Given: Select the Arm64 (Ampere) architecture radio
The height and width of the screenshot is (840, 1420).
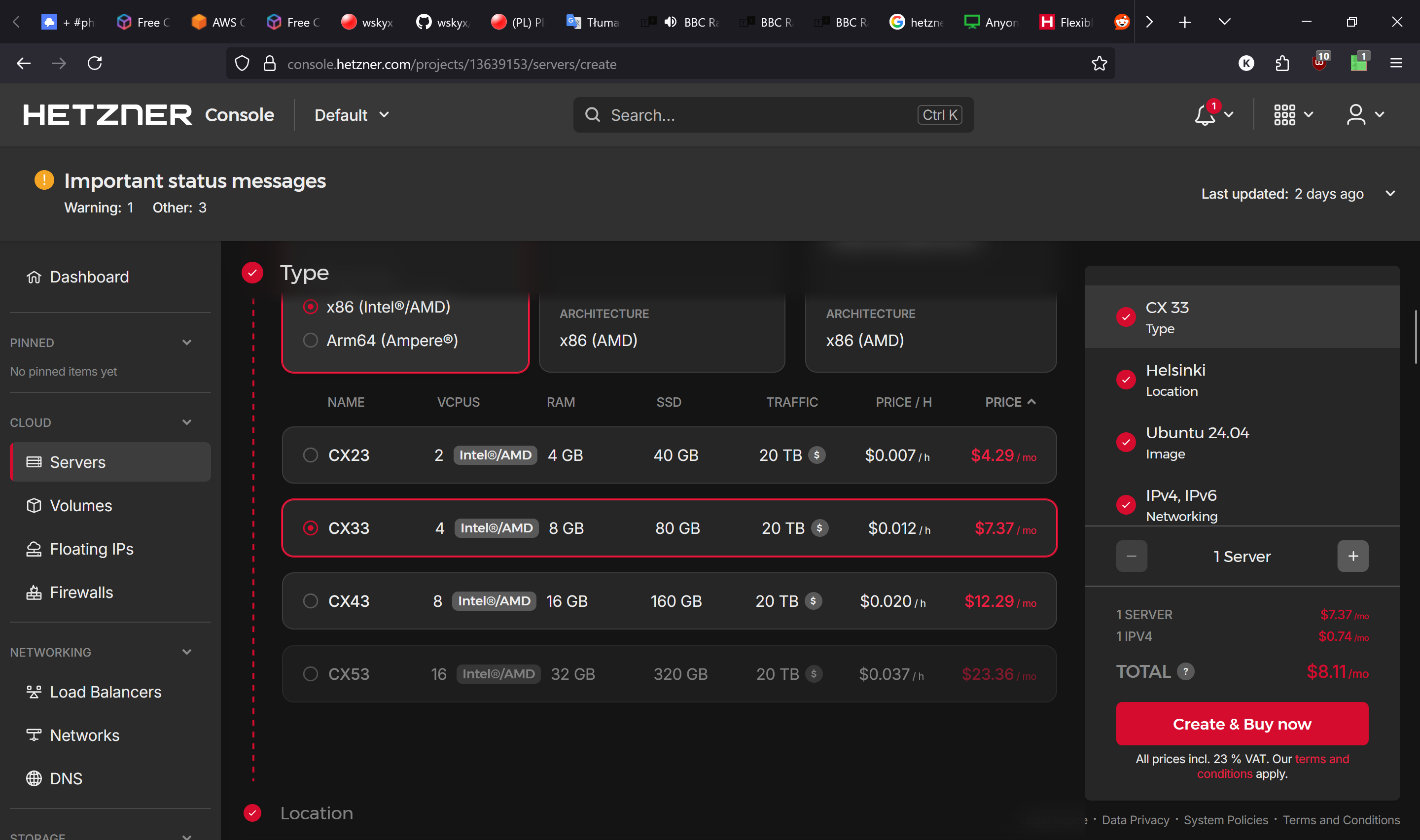Looking at the screenshot, I should point(310,340).
